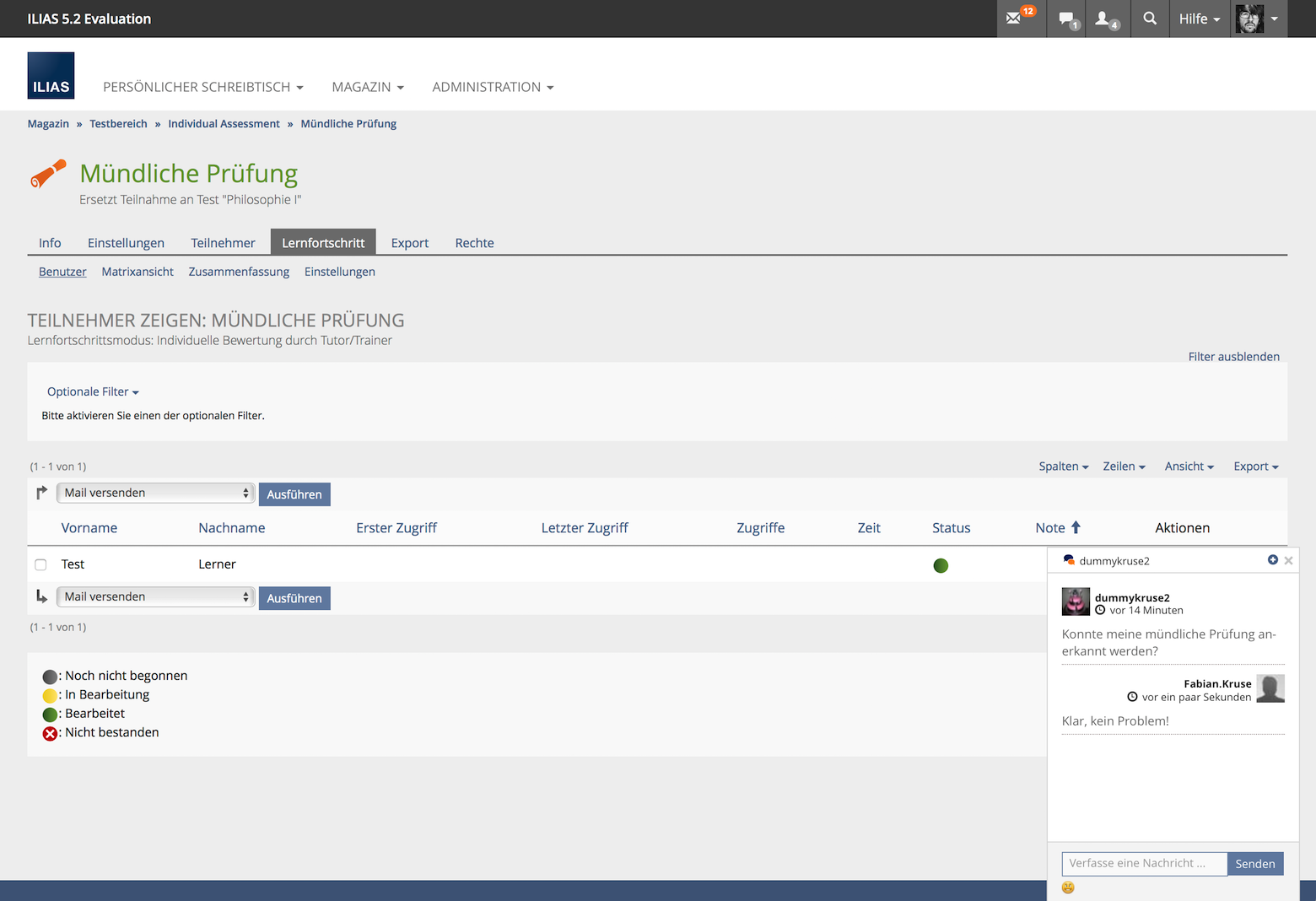Open the mail inbox icon
The height and width of the screenshot is (901, 1316).
(1015, 19)
